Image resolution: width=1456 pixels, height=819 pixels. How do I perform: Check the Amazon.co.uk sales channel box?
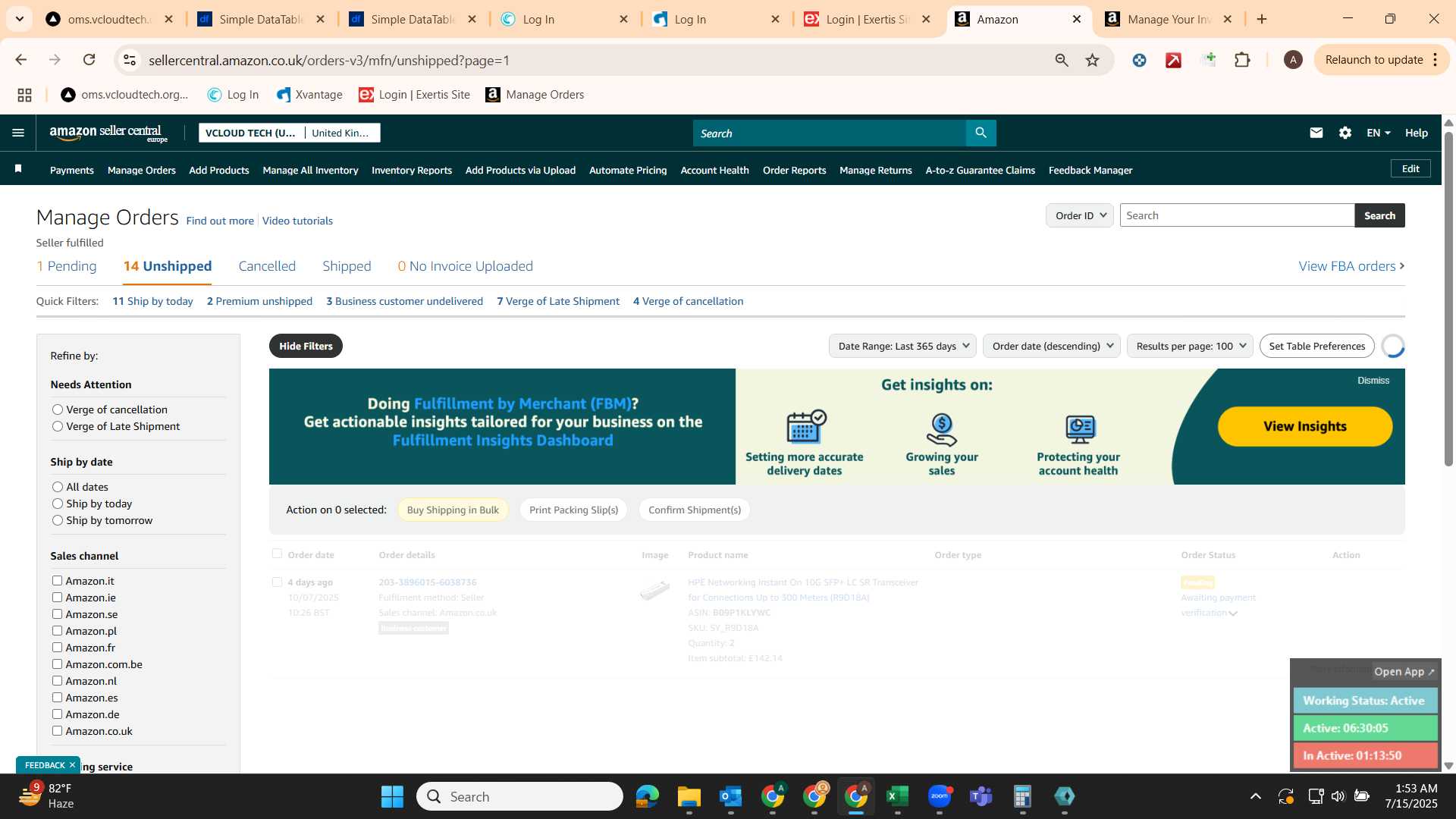tap(57, 730)
